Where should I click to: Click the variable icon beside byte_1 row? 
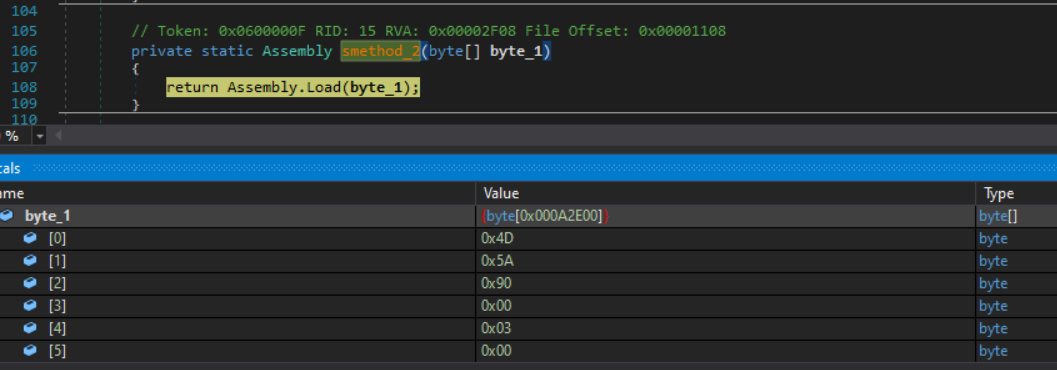pos(7,216)
